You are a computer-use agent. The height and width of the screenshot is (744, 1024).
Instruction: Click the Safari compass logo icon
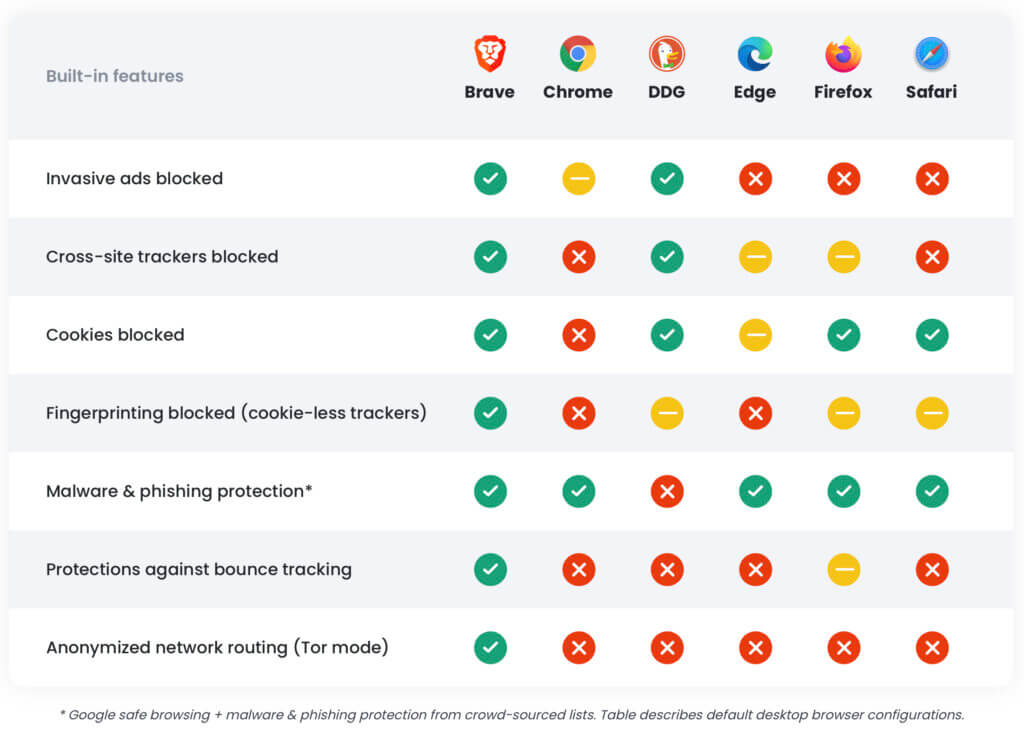click(932, 53)
